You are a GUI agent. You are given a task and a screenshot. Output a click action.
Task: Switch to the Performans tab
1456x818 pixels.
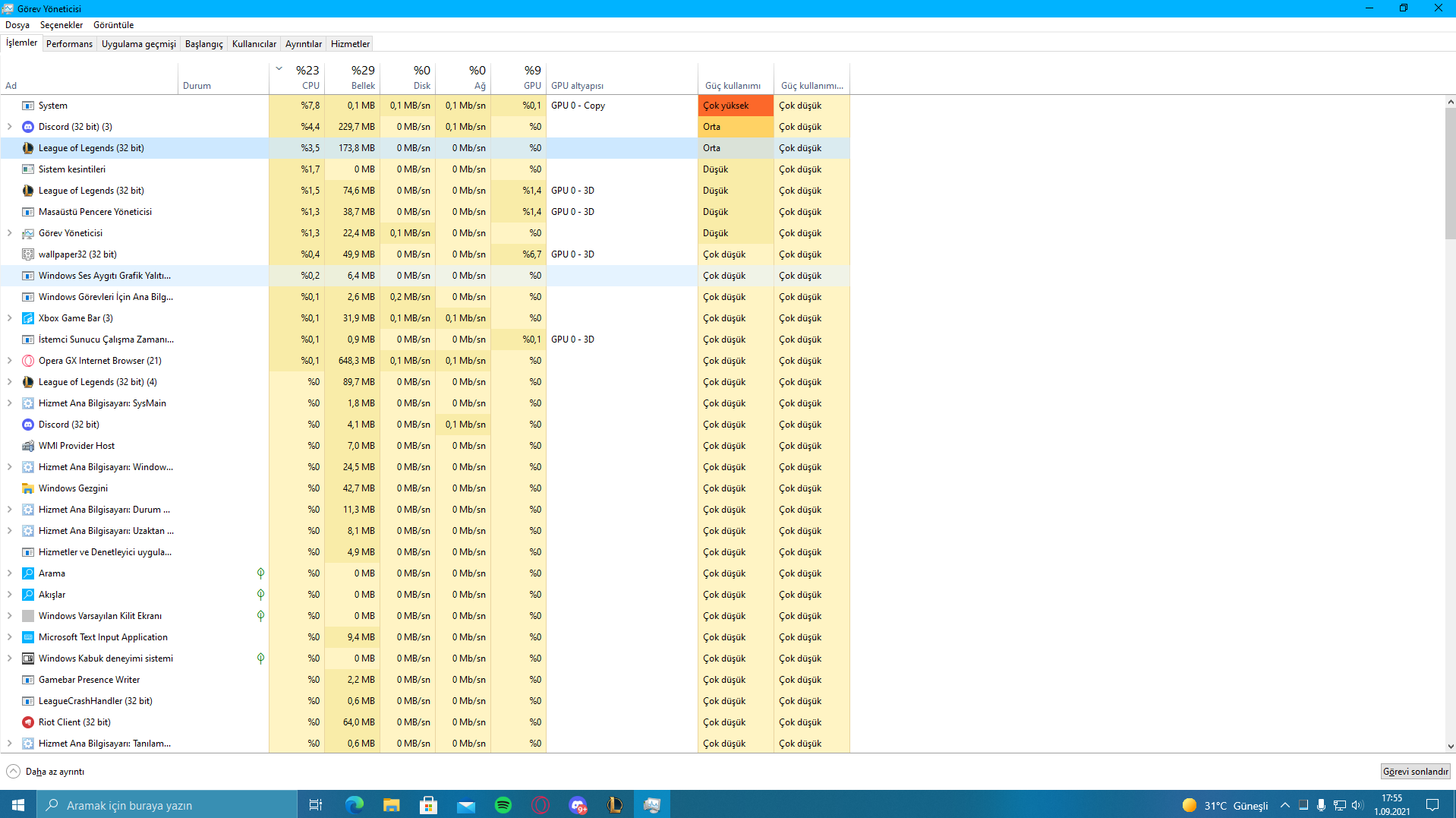(69, 44)
